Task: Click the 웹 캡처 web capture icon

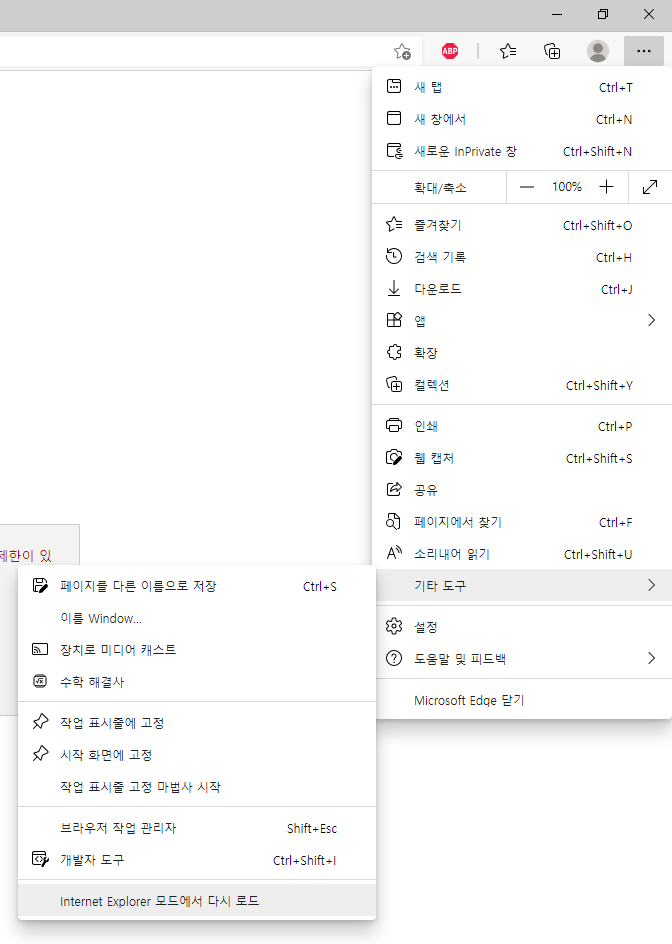Action: click(394, 458)
